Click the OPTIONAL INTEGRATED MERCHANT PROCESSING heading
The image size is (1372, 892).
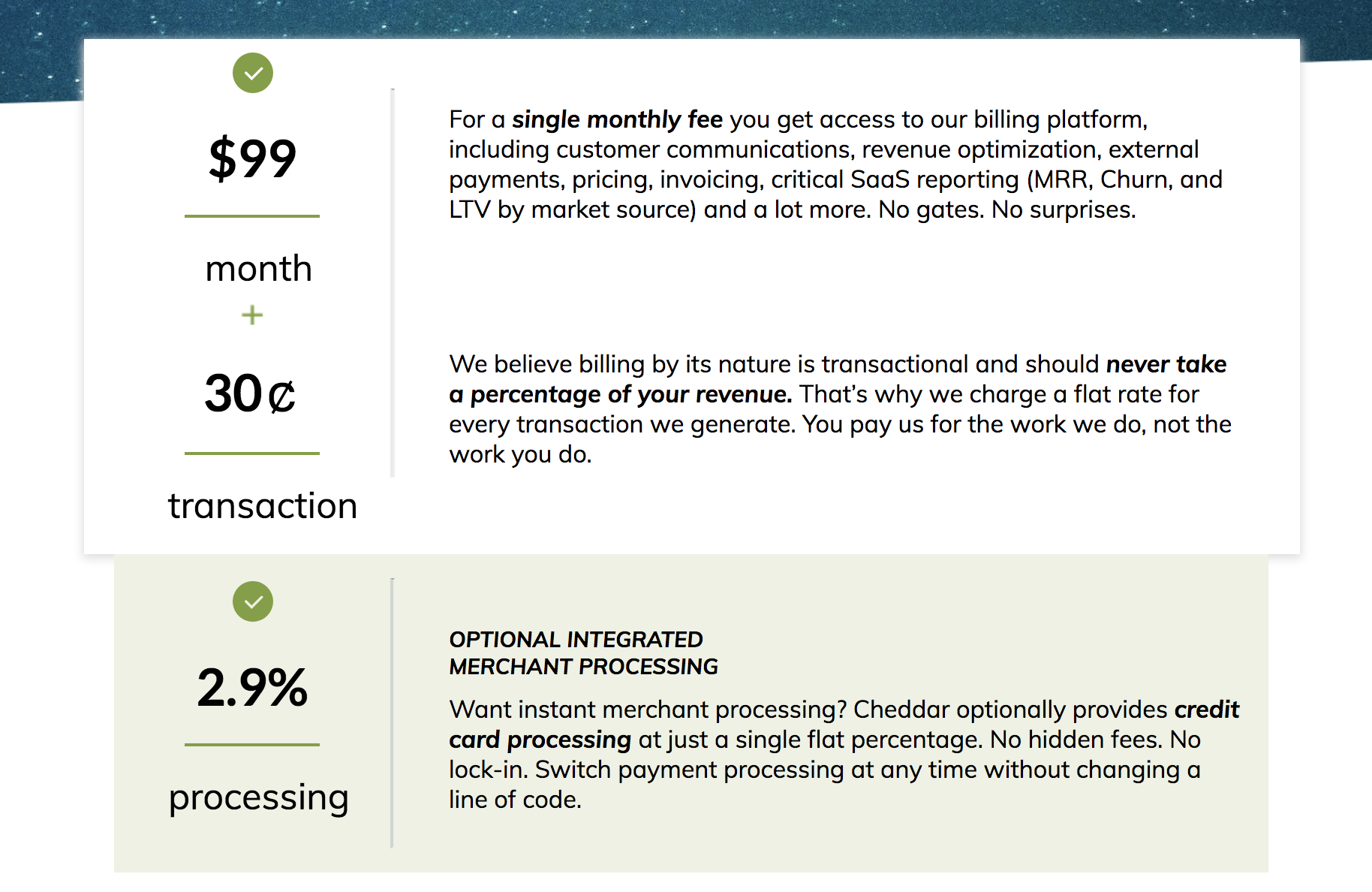pyautogui.click(x=583, y=653)
